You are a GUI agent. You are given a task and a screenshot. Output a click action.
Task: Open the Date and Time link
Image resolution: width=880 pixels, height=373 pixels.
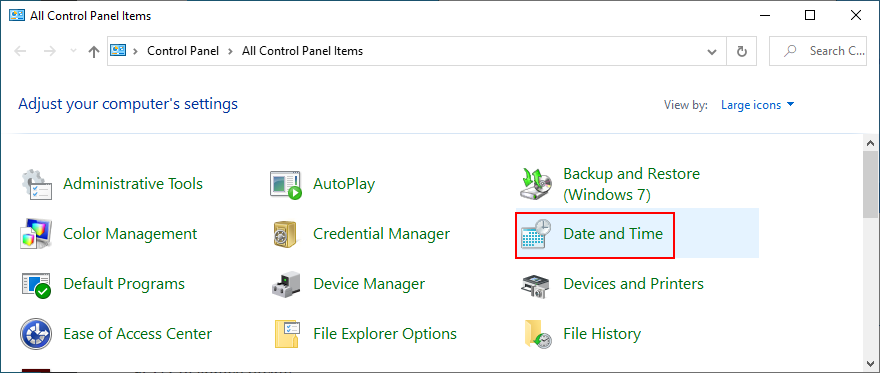613,233
